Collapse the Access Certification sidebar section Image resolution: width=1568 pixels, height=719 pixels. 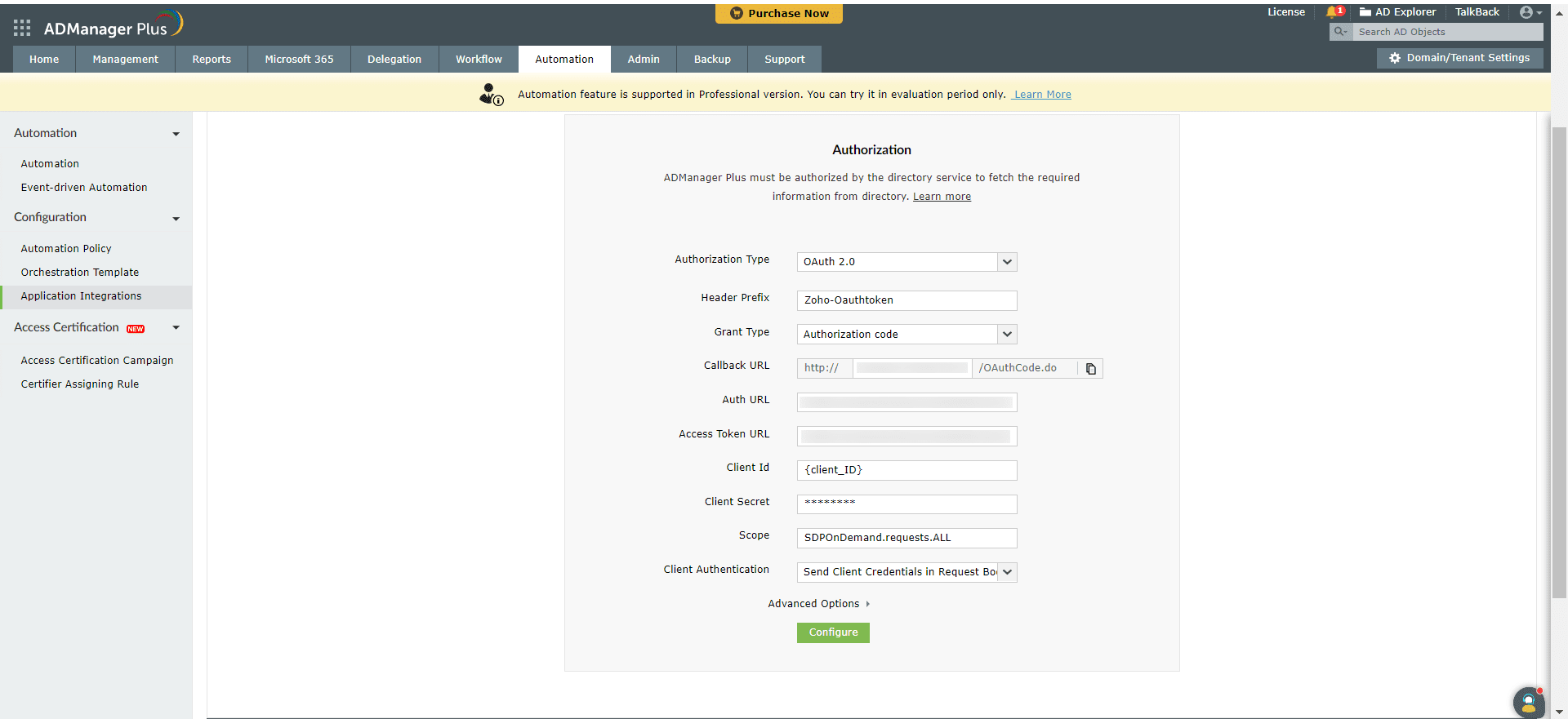(176, 328)
